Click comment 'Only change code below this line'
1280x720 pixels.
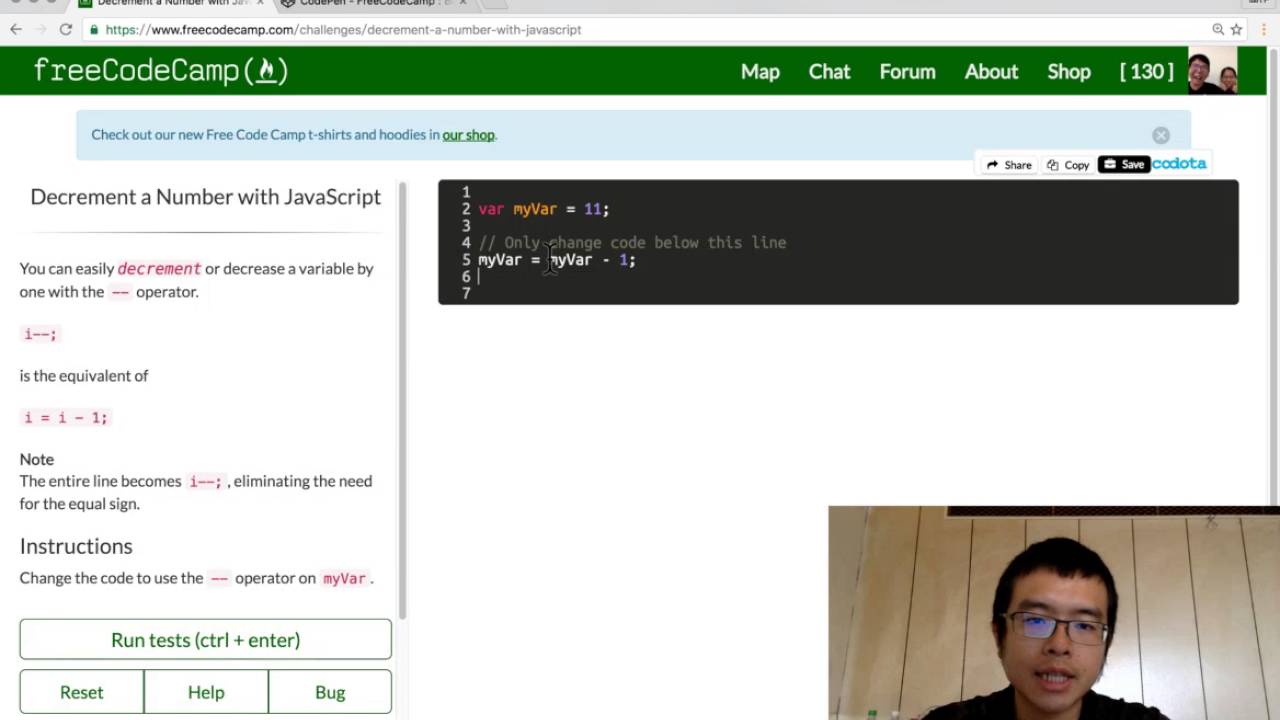645,243
